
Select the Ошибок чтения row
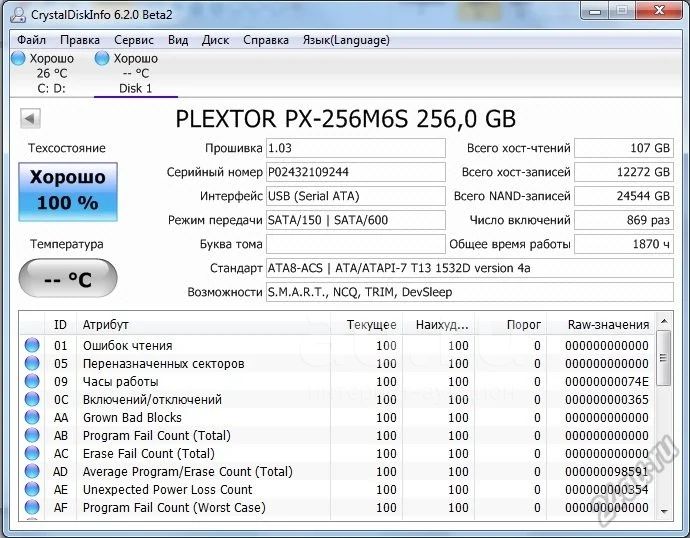(x=337, y=345)
